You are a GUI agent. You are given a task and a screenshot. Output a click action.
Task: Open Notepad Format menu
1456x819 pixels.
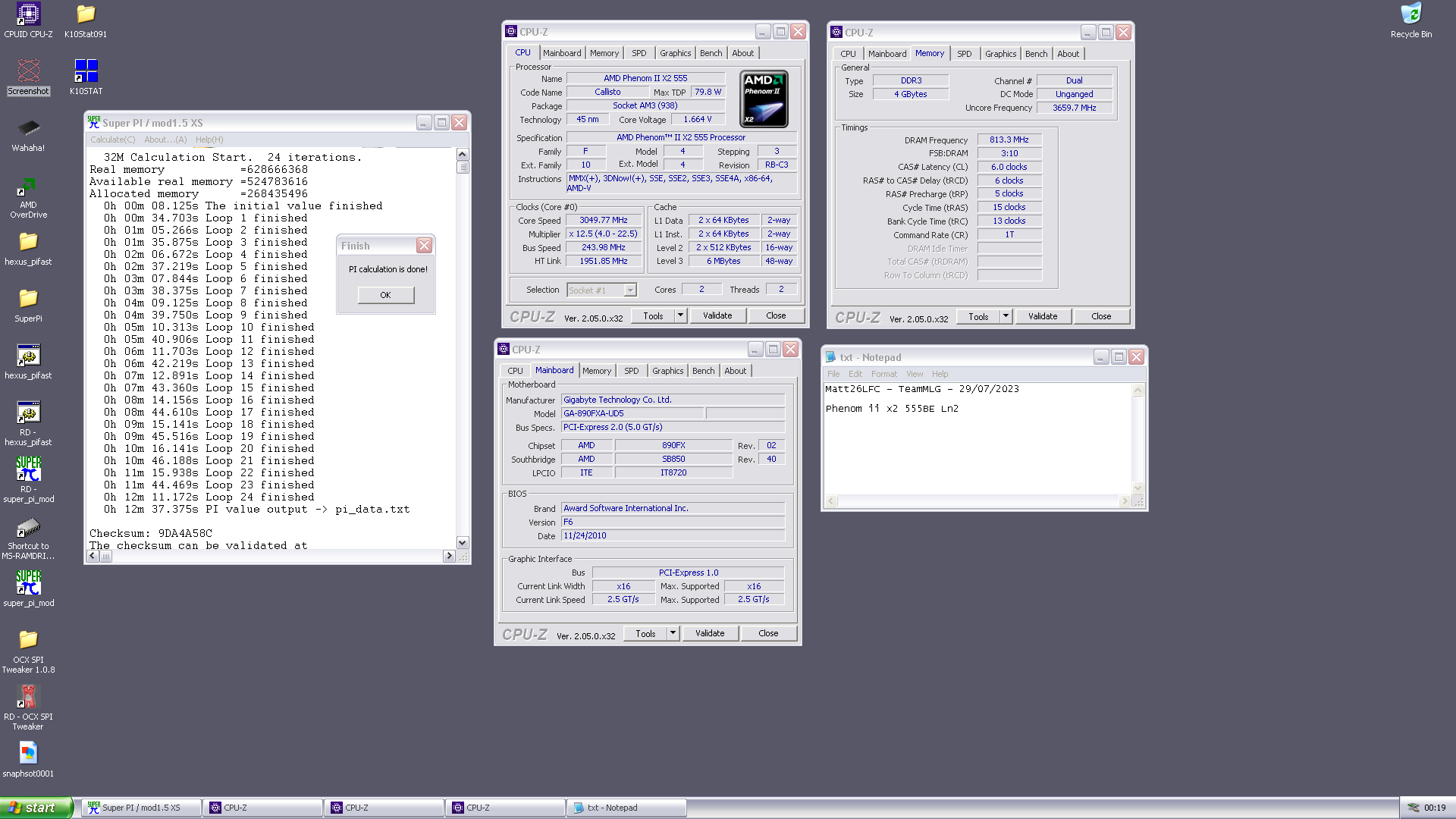(x=884, y=374)
